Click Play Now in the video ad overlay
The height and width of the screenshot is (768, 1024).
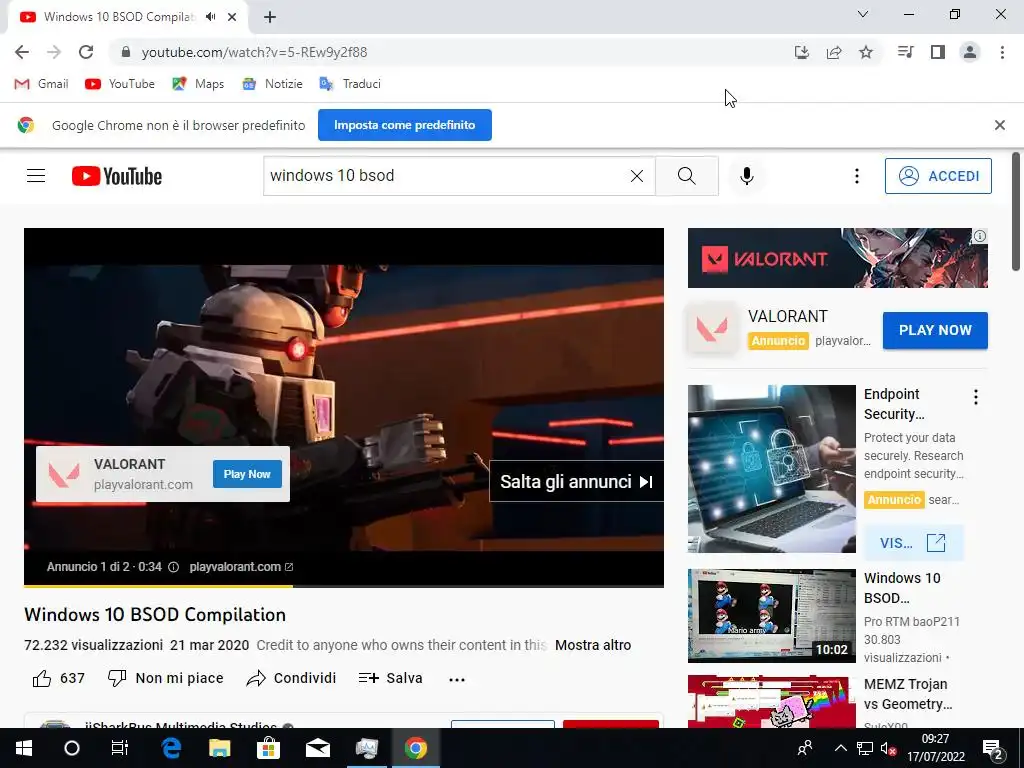247,474
